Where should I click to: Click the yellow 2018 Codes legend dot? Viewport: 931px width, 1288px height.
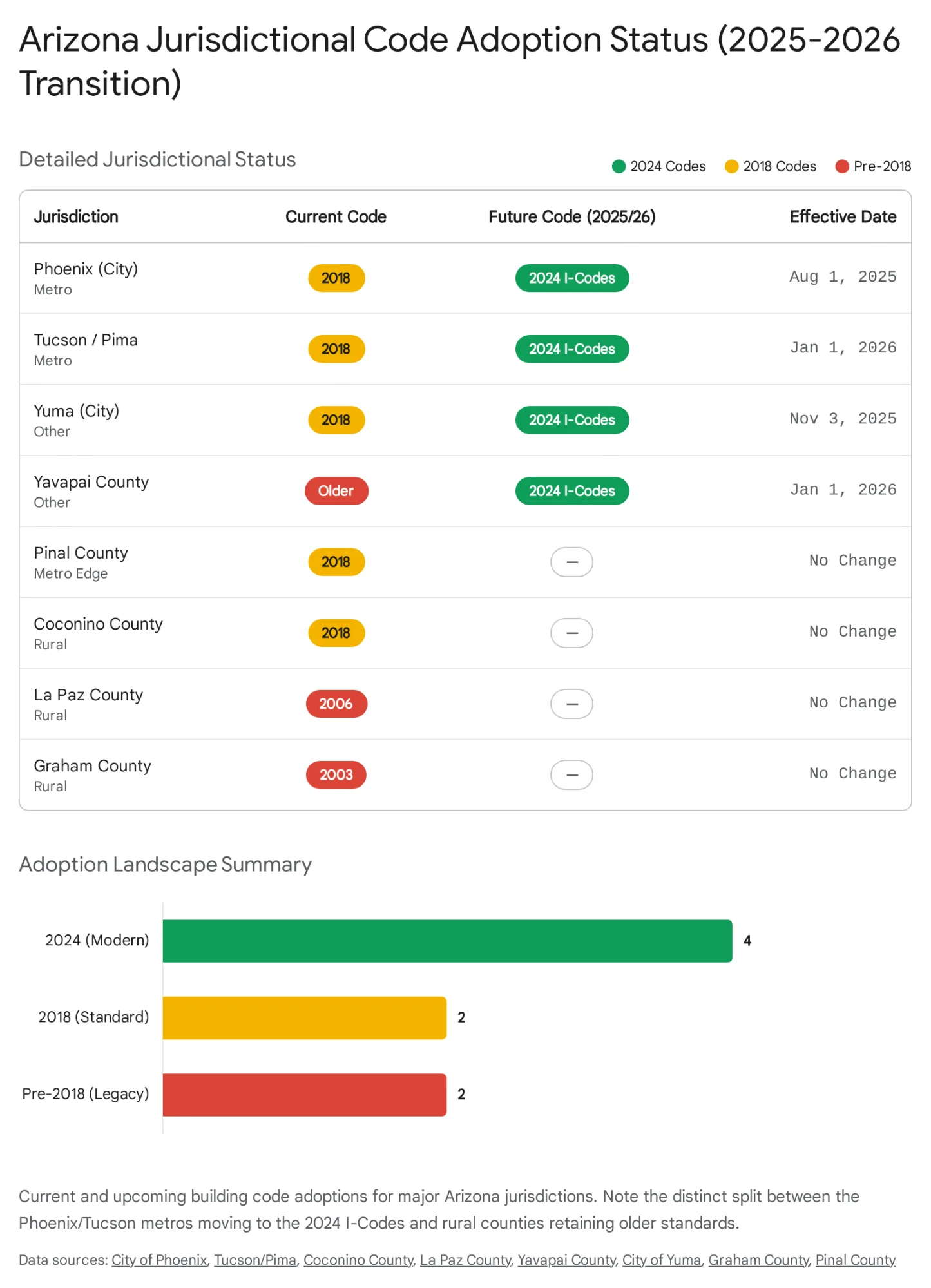coord(731,167)
